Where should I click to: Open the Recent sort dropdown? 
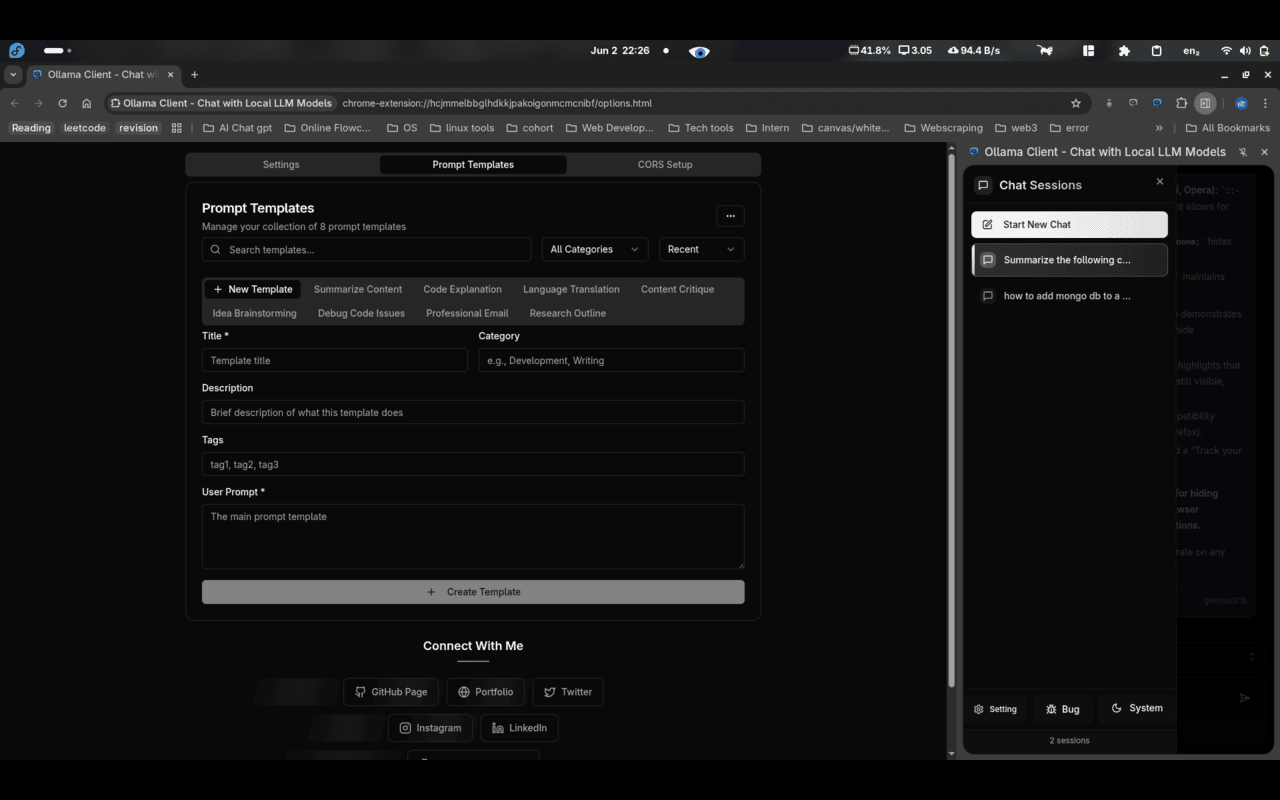tap(701, 249)
